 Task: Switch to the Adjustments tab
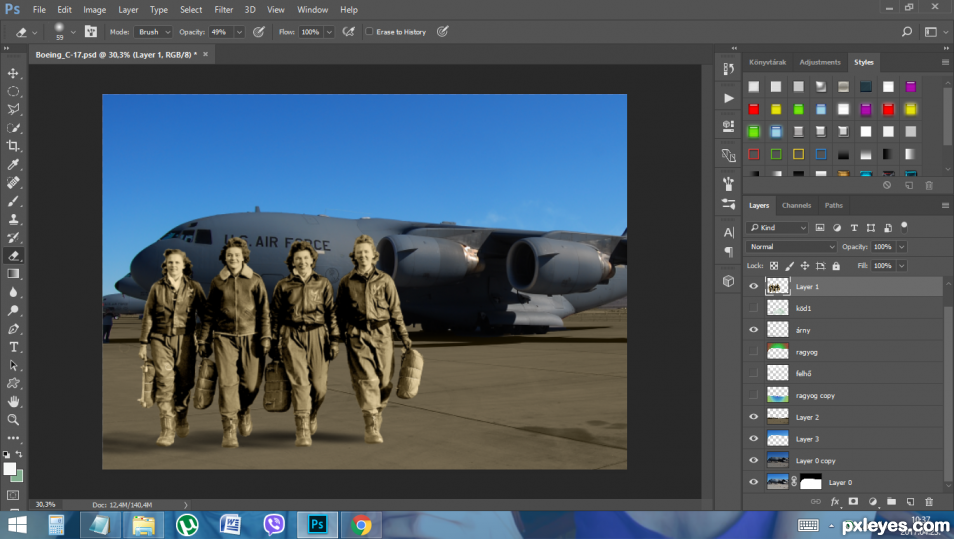[820, 62]
